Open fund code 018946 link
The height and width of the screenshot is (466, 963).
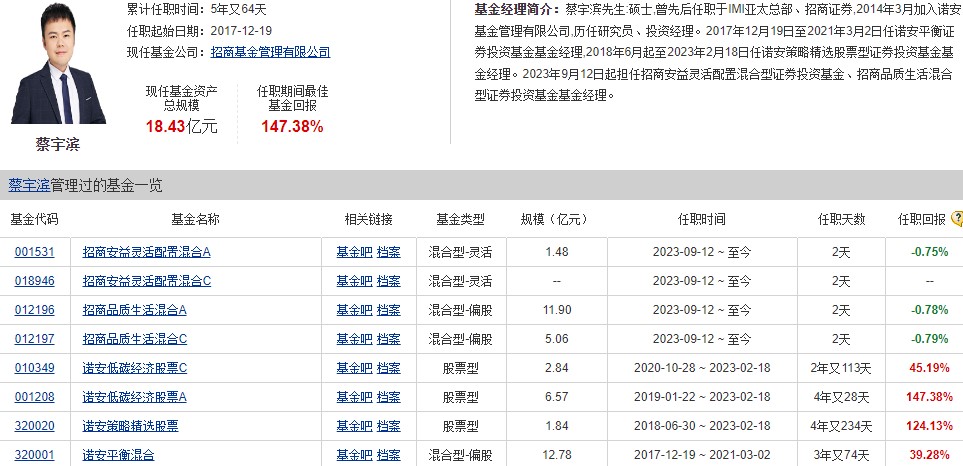(34, 281)
